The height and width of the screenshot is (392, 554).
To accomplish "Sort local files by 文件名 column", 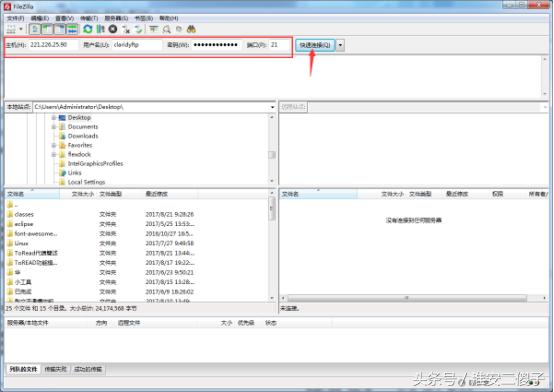I will pos(32,194).
